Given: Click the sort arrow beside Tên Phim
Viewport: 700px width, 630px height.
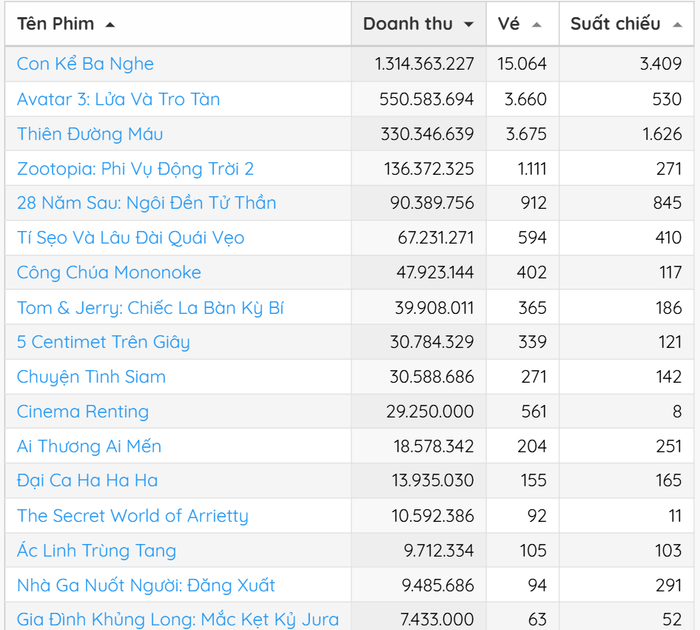Looking at the screenshot, I should coord(110,24).
